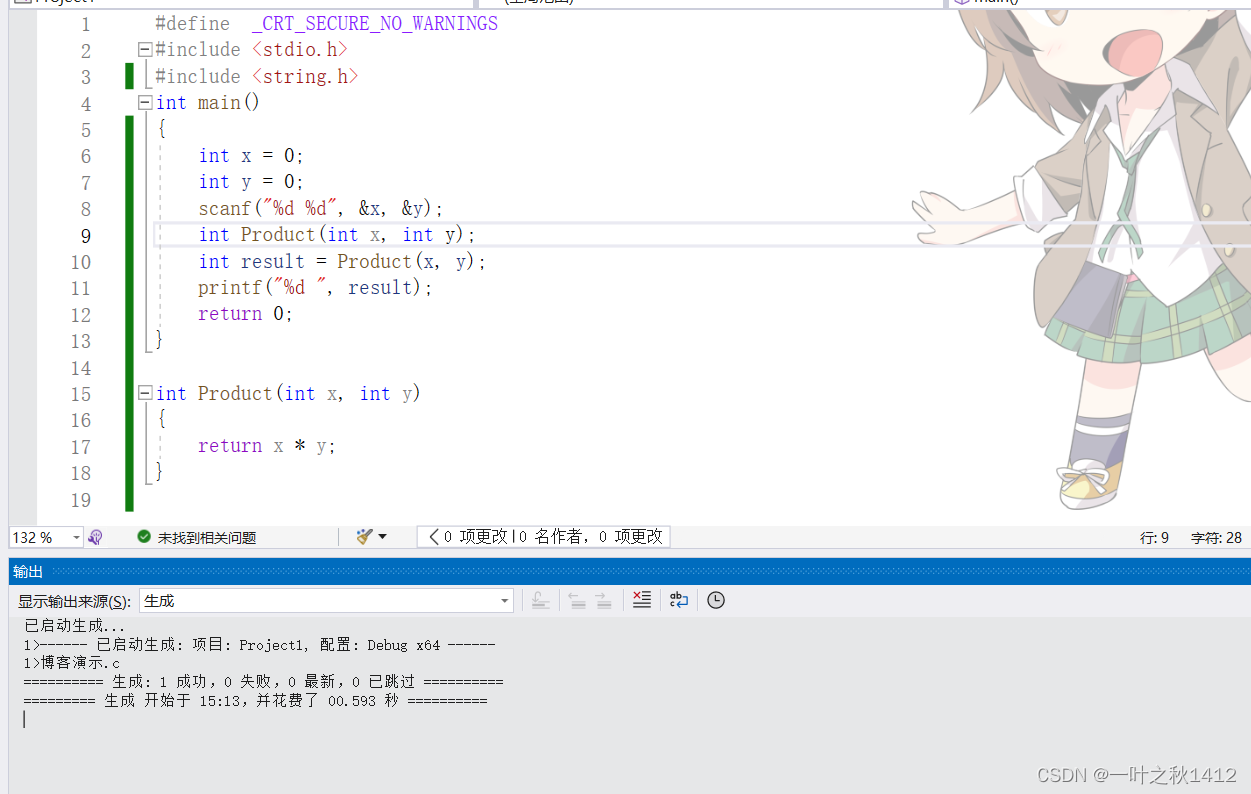Click the printf statement on line 11
This screenshot has width=1251, height=794.
(315, 287)
